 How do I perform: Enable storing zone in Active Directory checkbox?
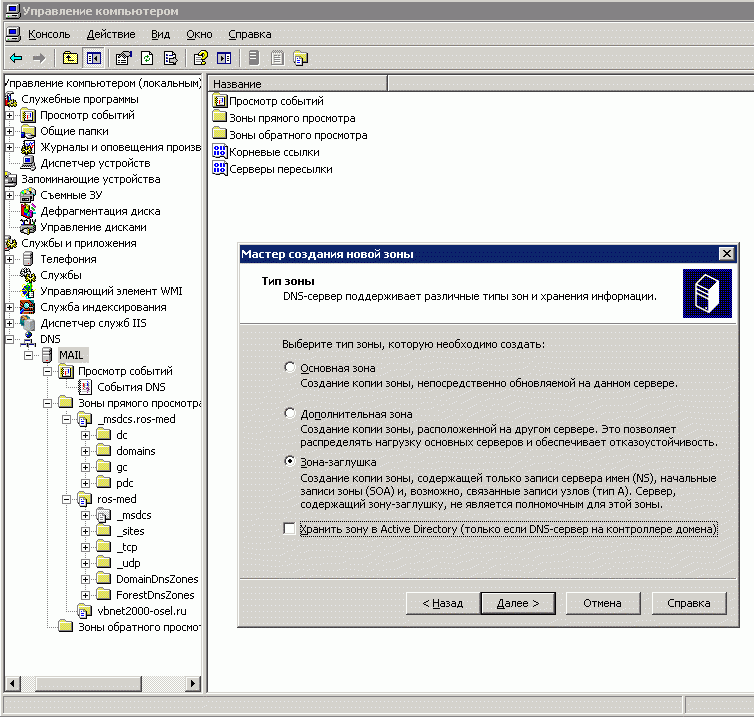click(x=289, y=529)
